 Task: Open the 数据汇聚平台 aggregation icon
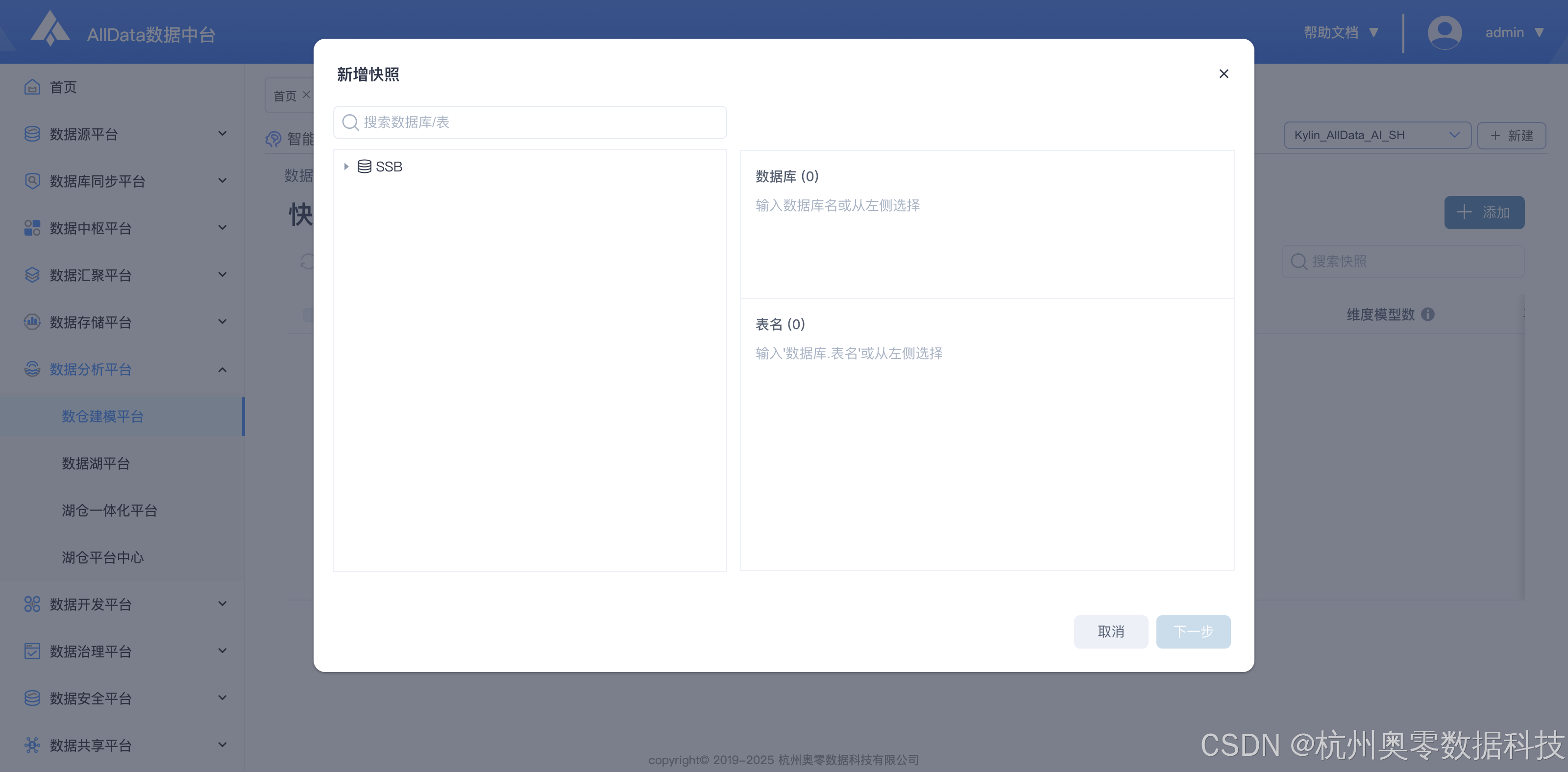[32, 275]
